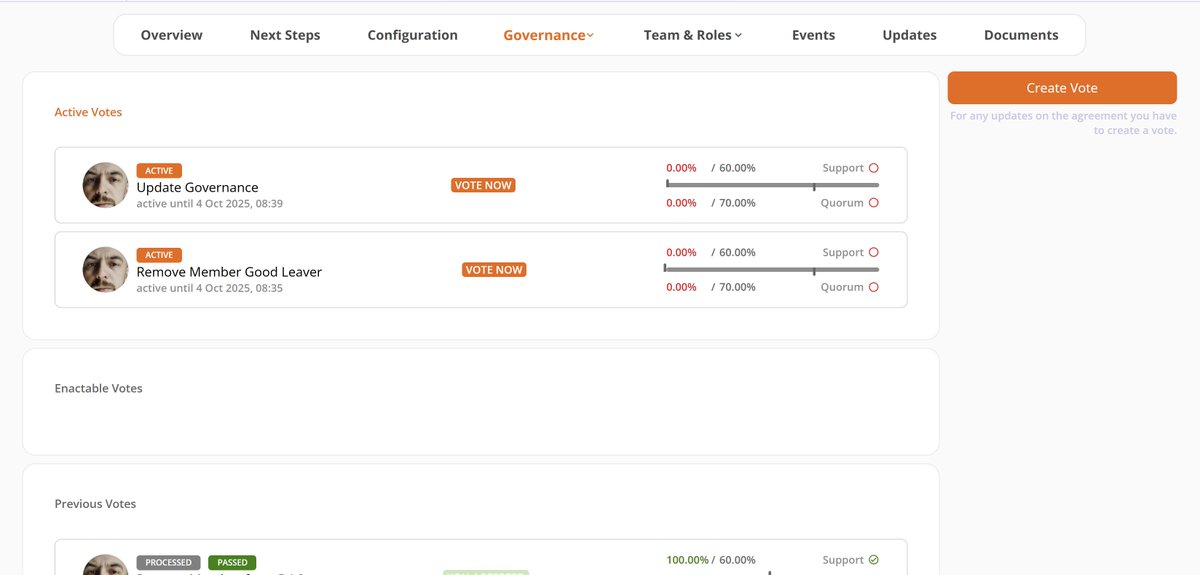Click the Enactable Votes heading
This screenshot has width=1200, height=575.
pyautogui.click(x=98, y=388)
